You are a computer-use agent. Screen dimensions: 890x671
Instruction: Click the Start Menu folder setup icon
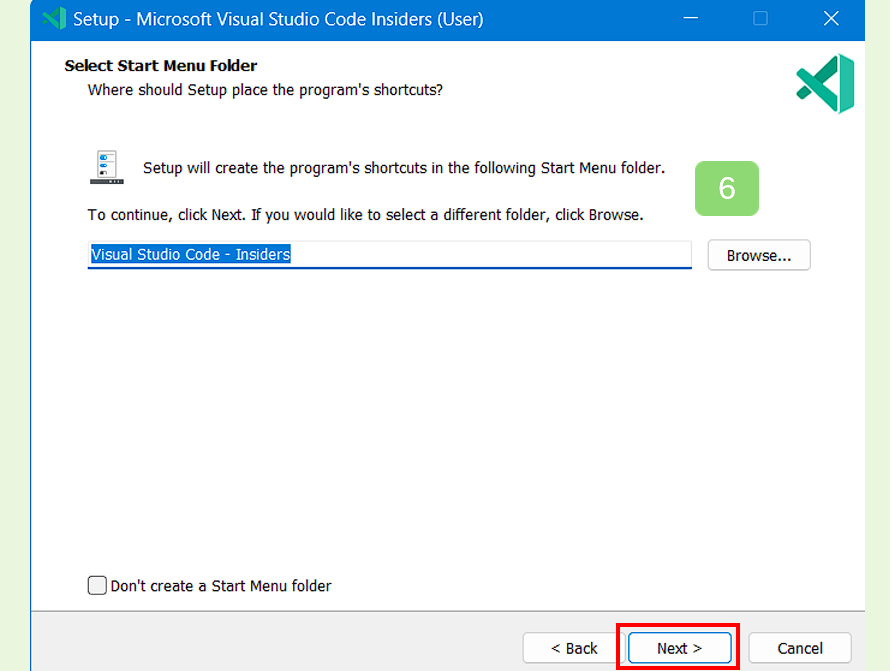click(107, 167)
